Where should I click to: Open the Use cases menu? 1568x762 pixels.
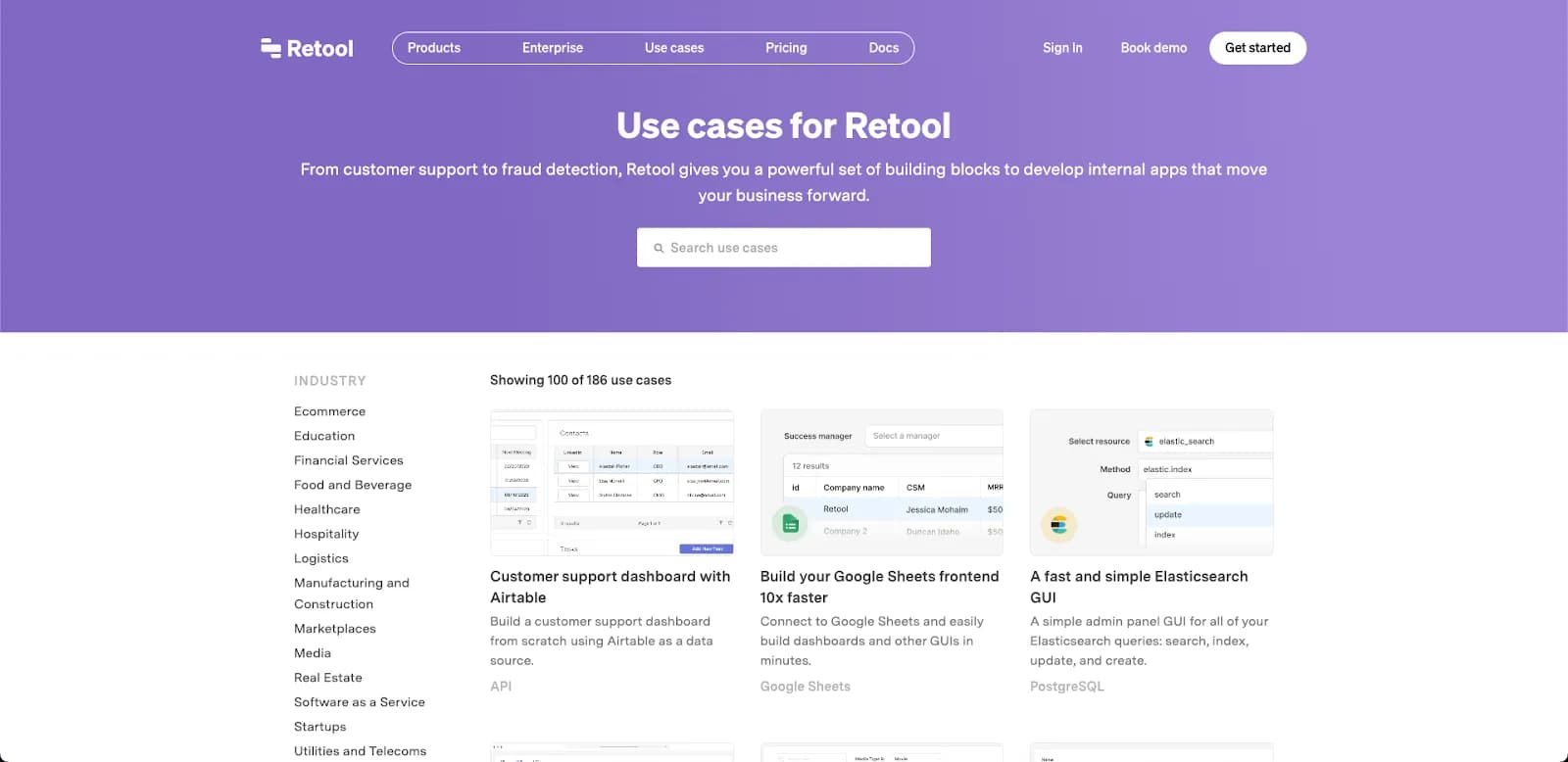(x=674, y=48)
